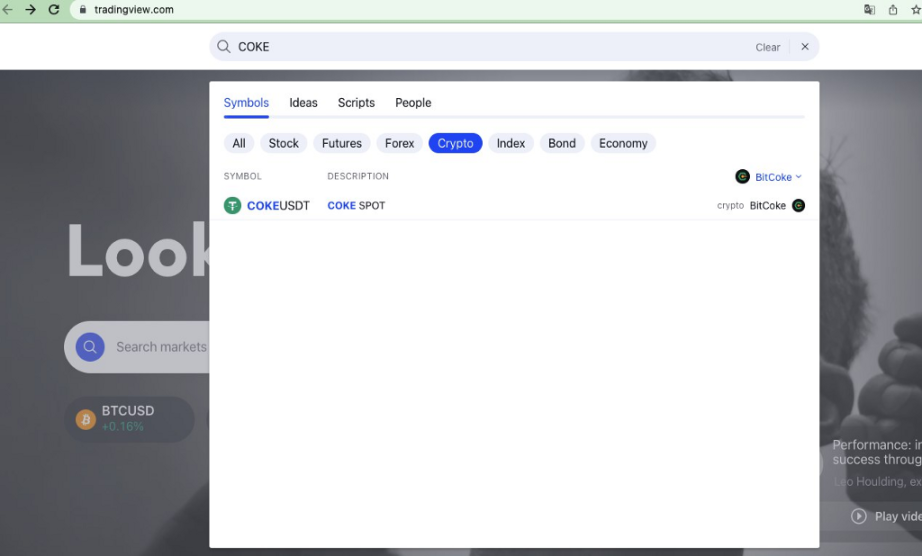Reload the page with the refresh icon
The image size is (922, 556).
[x=54, y=9]
